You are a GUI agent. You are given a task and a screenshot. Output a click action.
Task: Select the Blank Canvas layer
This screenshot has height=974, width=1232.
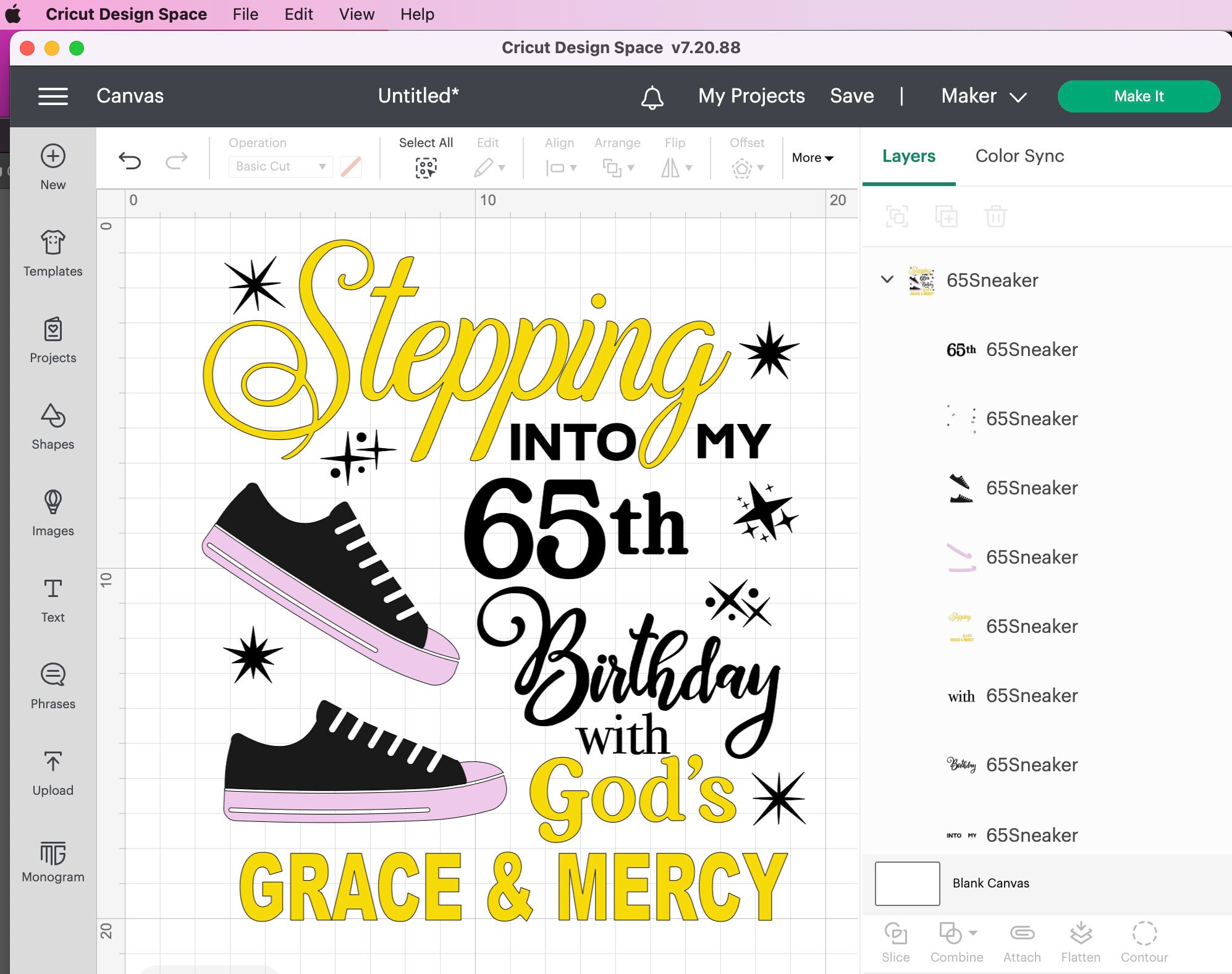(x=991, y=883)
